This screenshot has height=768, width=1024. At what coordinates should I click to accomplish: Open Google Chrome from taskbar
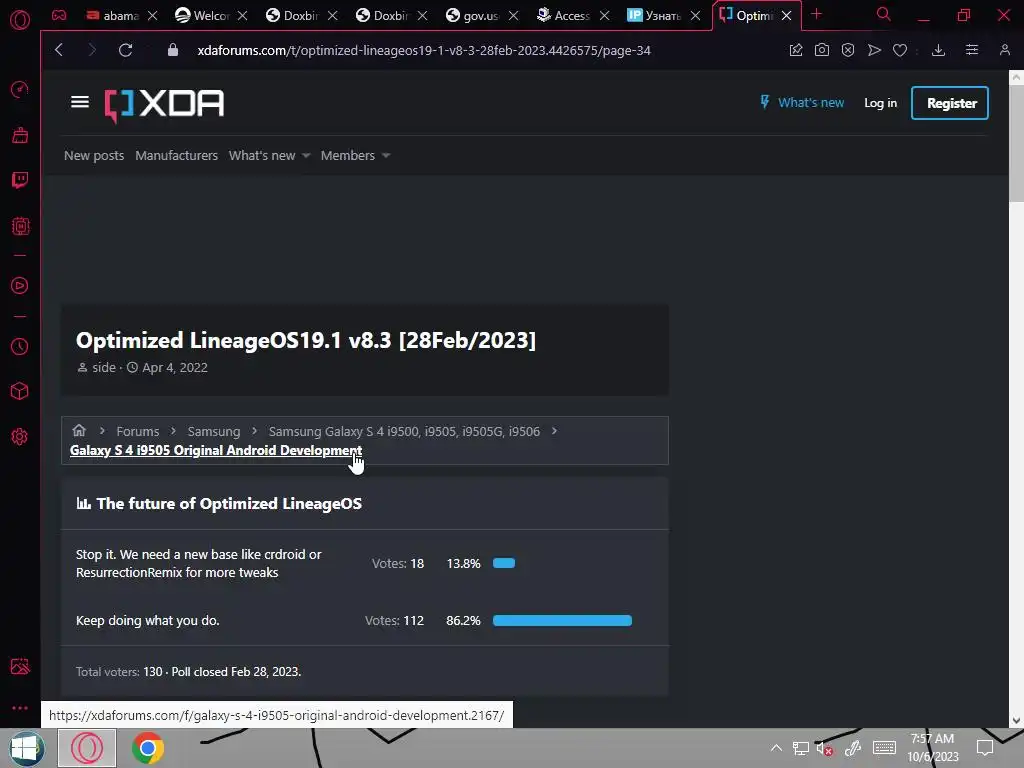148,748
